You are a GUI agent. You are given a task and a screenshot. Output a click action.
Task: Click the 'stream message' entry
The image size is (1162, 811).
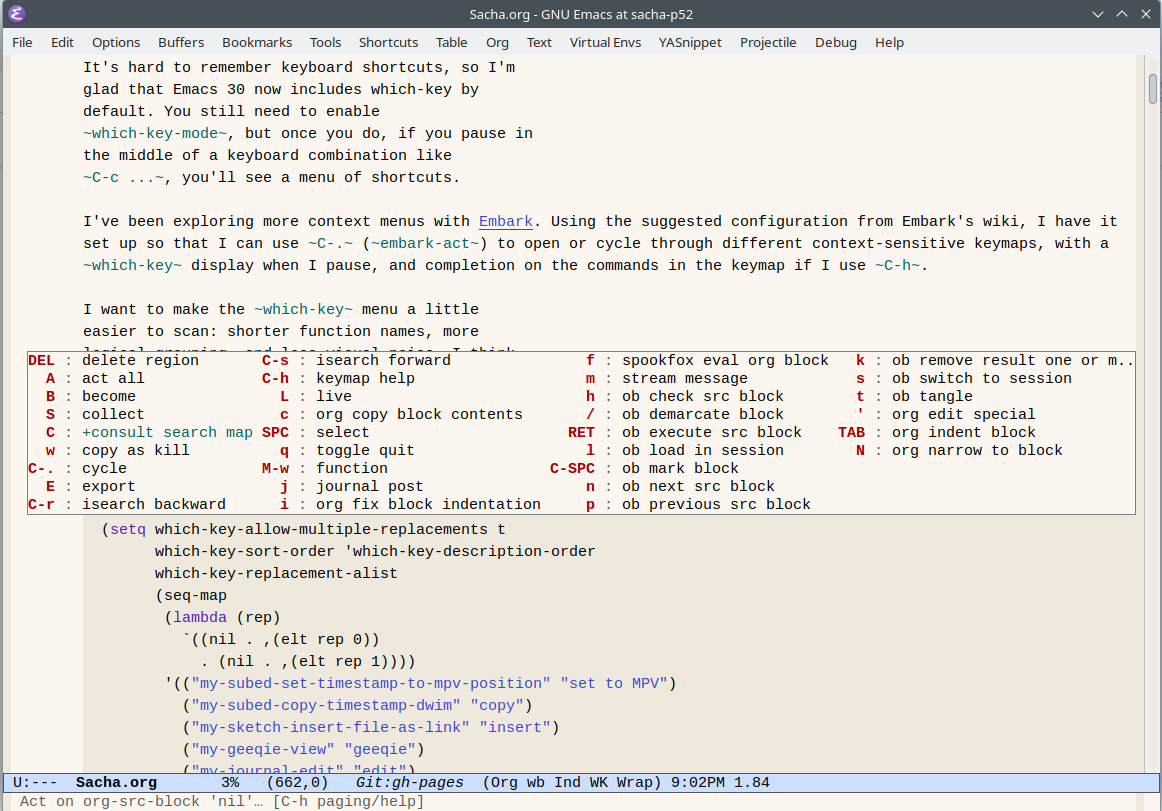[x=685, y=378]
